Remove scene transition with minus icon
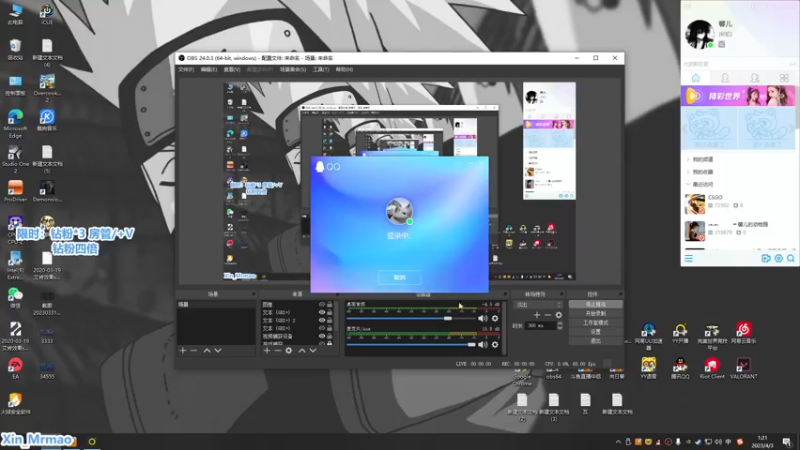Image resolution: width=800 pixels, height=450 pixels. 547,315
